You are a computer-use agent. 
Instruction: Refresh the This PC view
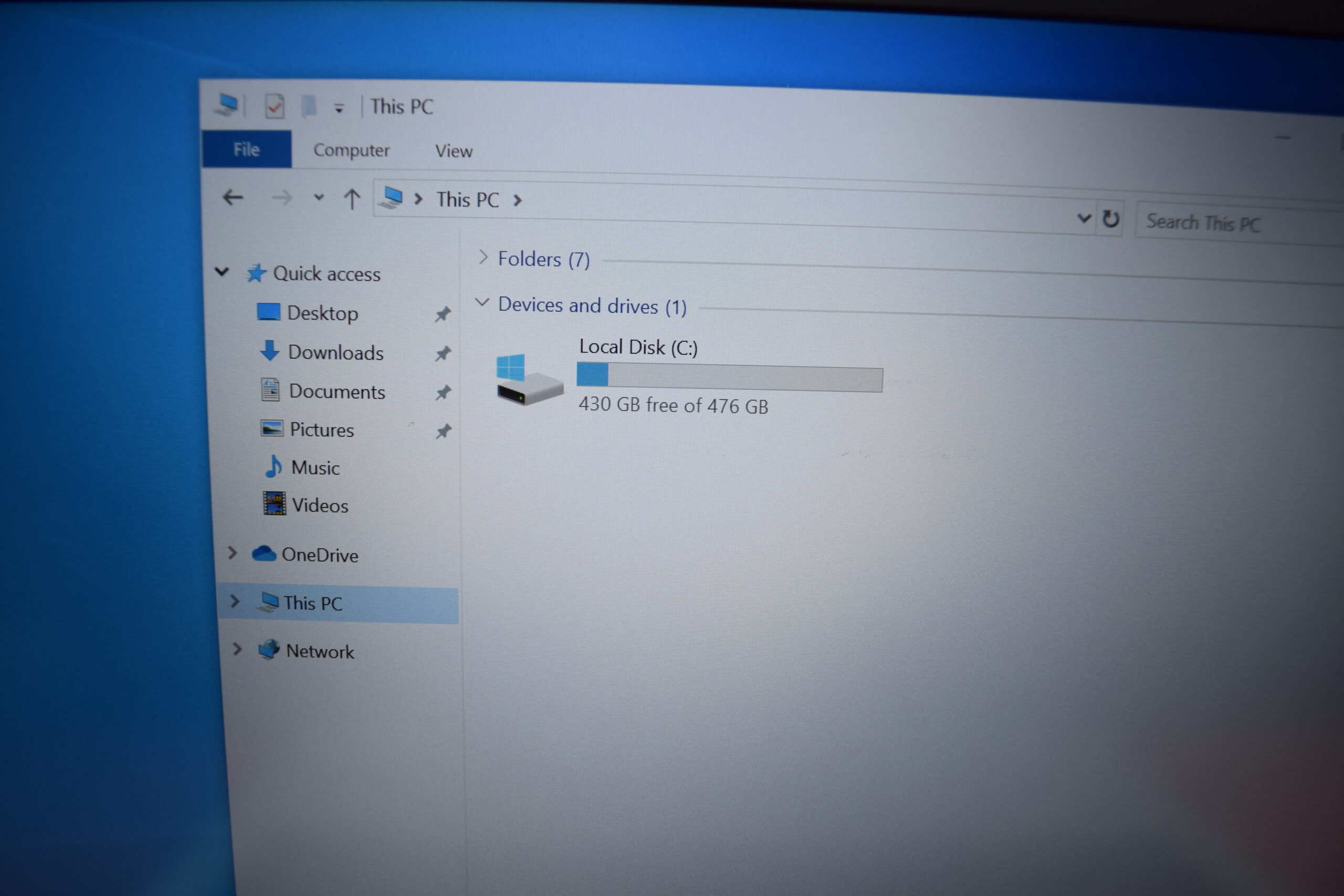[x=1110, y=219]
